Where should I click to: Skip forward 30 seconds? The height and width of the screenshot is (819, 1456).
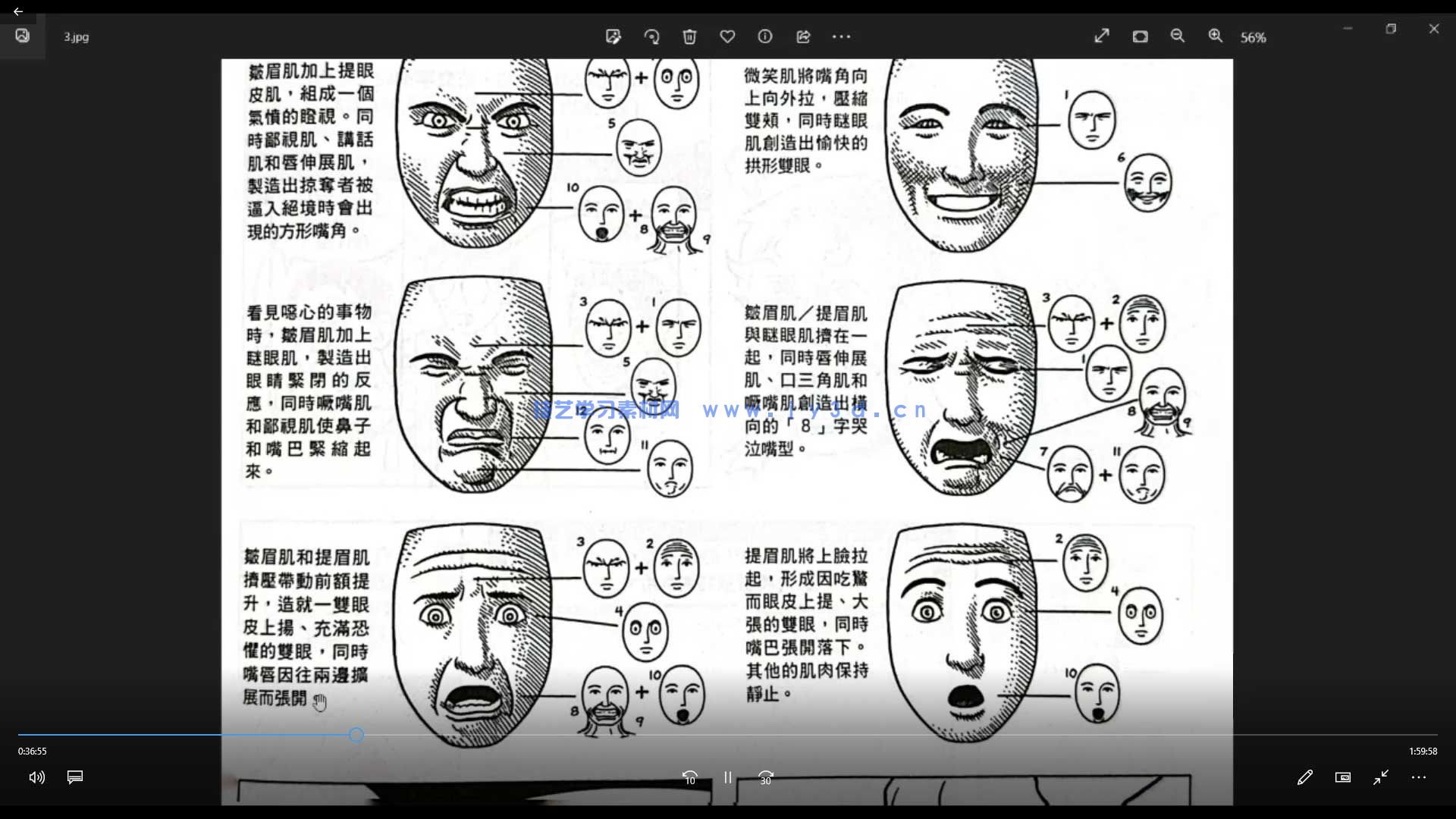(x=765, y=777)
